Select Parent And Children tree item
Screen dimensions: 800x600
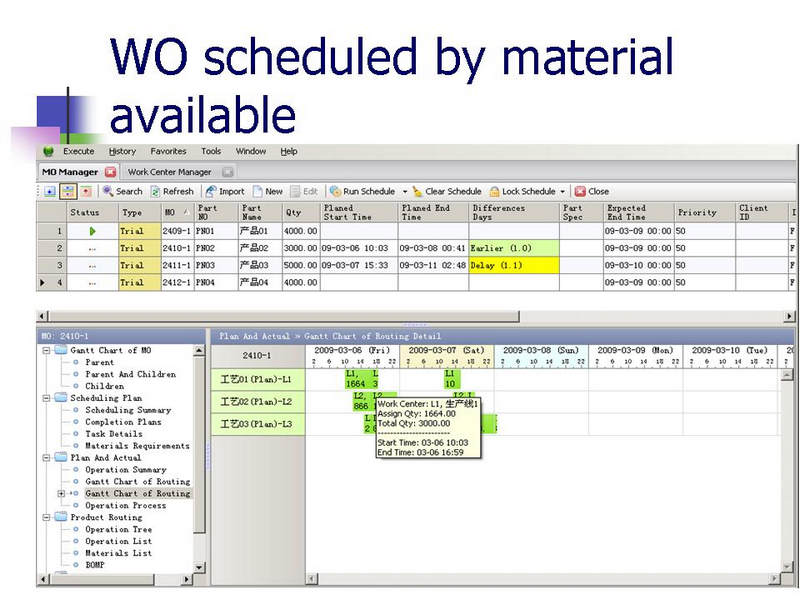point(130,374)
